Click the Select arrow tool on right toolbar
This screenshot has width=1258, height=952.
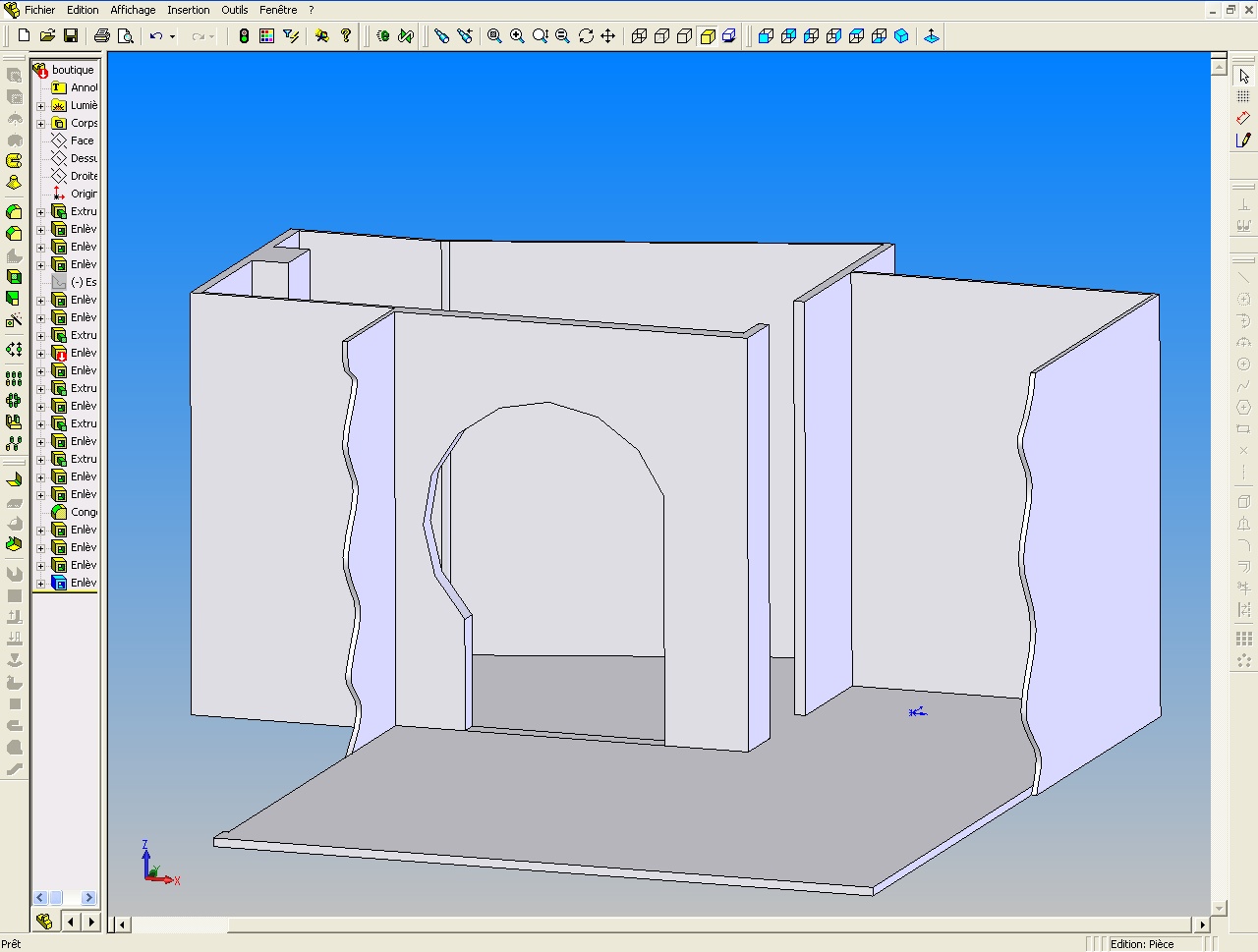(1244, 77)
